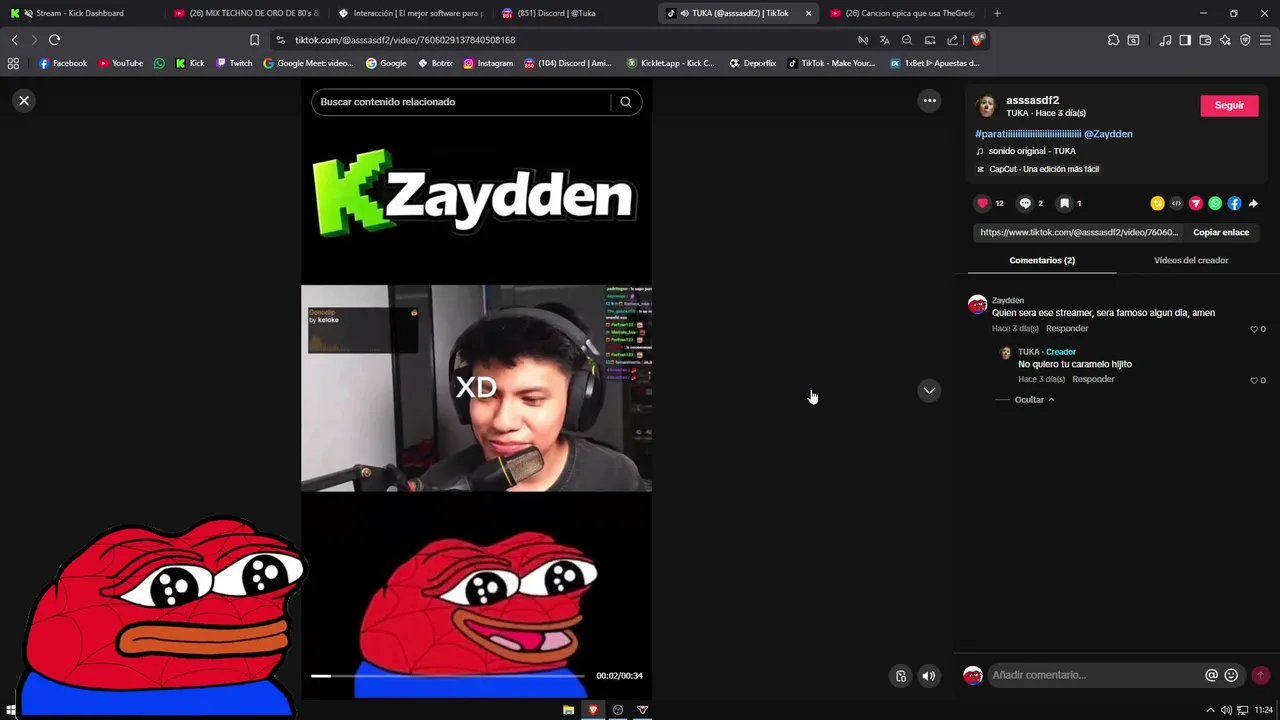Close the TikTok video viewer

pyautogui.click(x=24, y=101)
